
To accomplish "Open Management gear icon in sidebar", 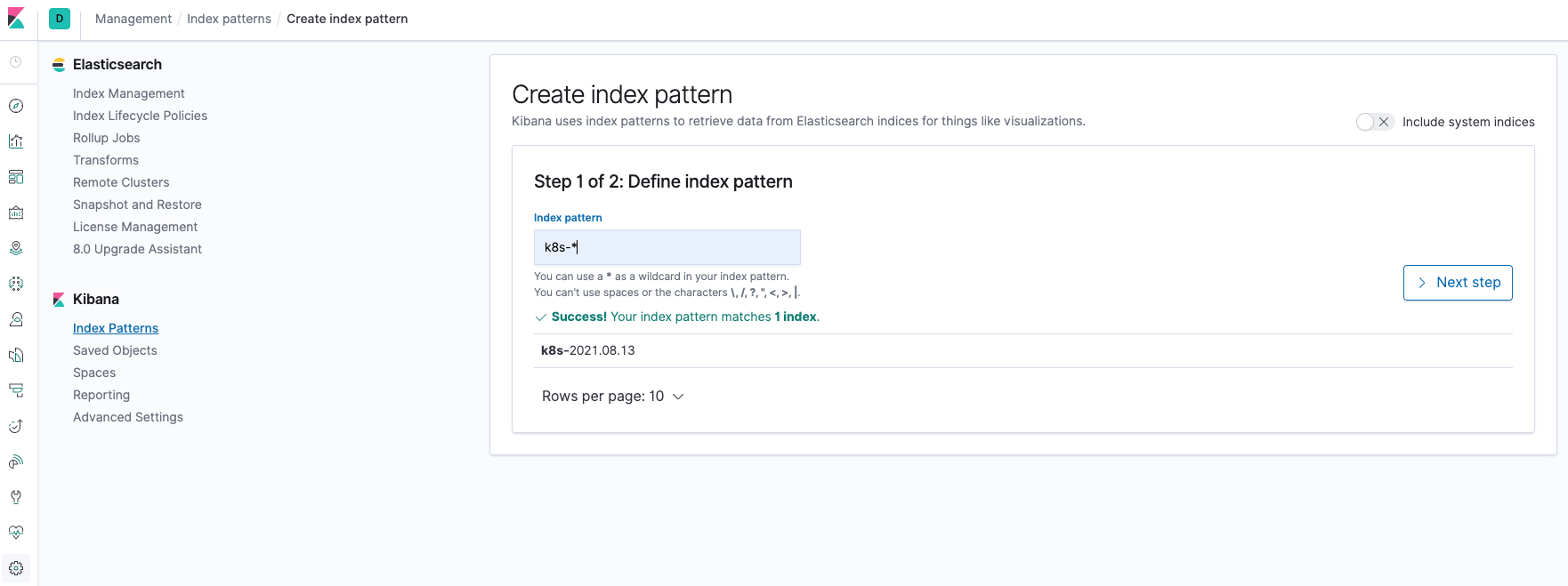I will [x=16, y=568].
